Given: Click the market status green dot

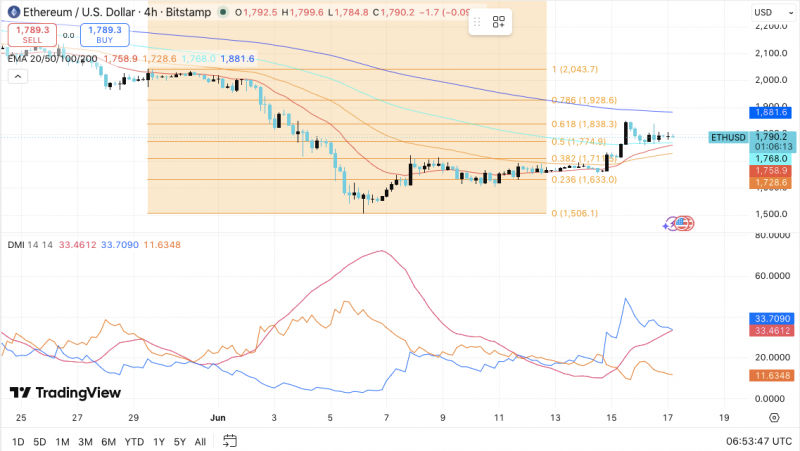Looking at the screenshot, I should 222,12.
